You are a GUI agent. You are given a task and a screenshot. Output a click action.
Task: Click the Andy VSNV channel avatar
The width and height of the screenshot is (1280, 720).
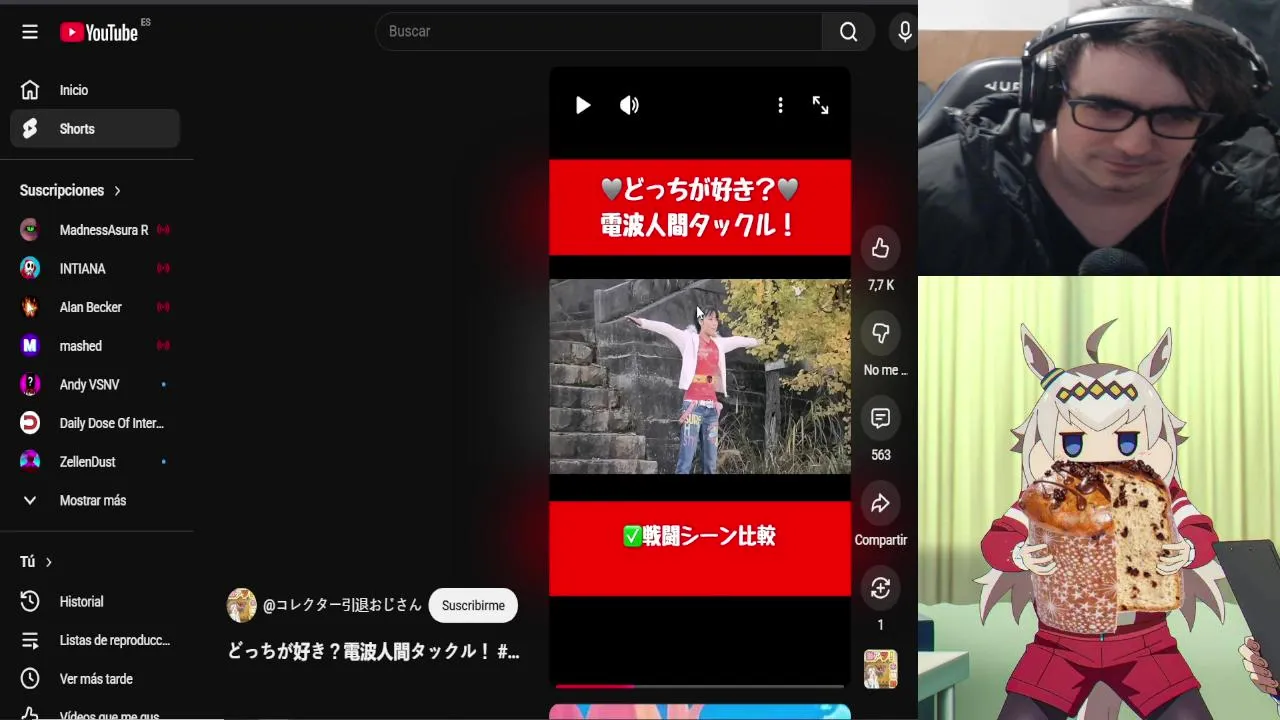click(30, 385)
